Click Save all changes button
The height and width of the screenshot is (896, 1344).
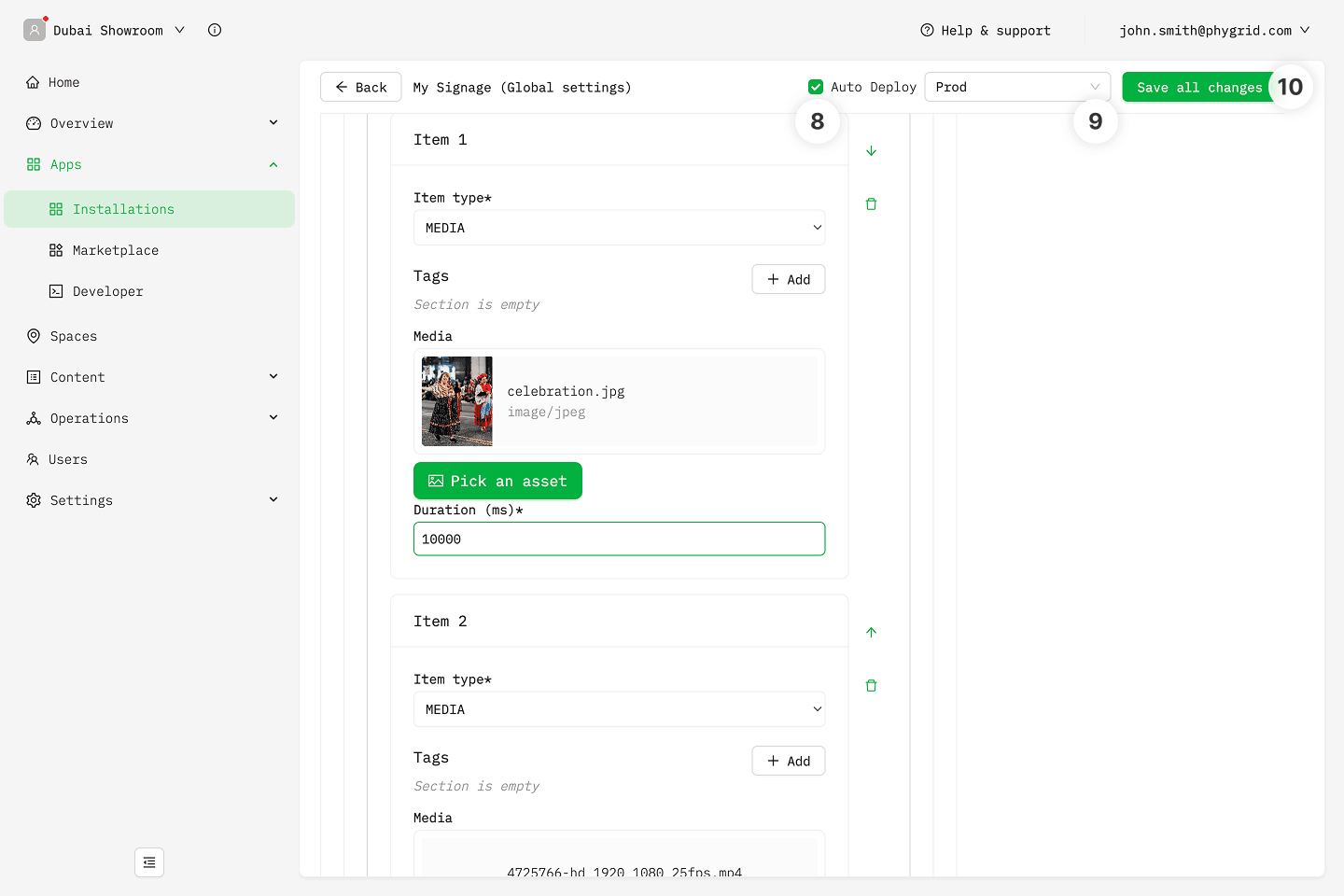tap(1198, 87)
